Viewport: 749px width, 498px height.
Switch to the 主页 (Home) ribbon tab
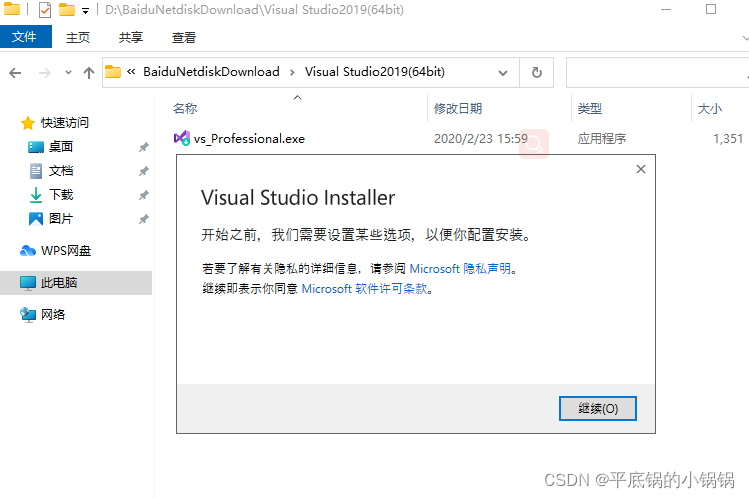(x=78, y=37)
